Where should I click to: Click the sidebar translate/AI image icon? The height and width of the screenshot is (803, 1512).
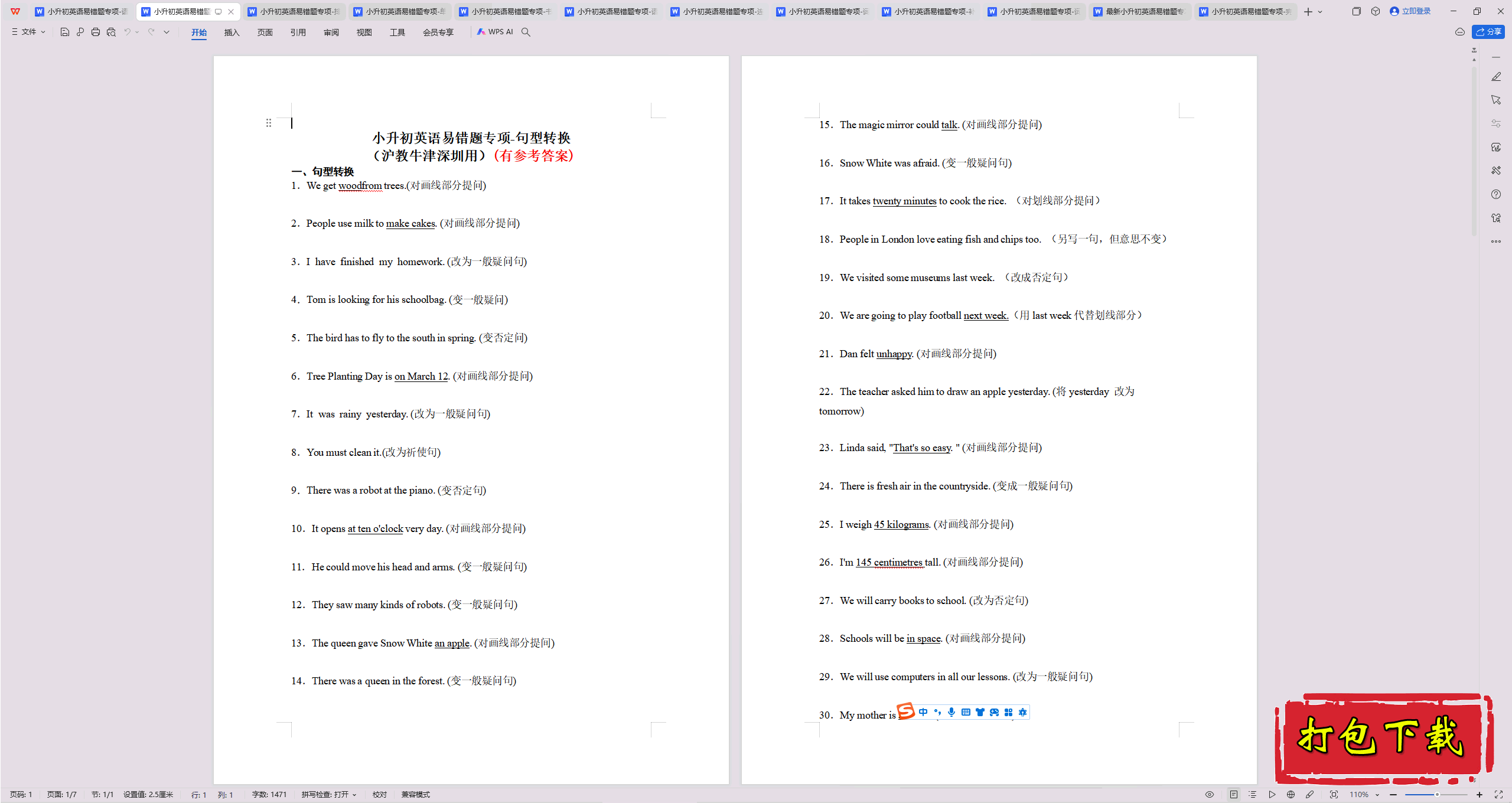1495,218
